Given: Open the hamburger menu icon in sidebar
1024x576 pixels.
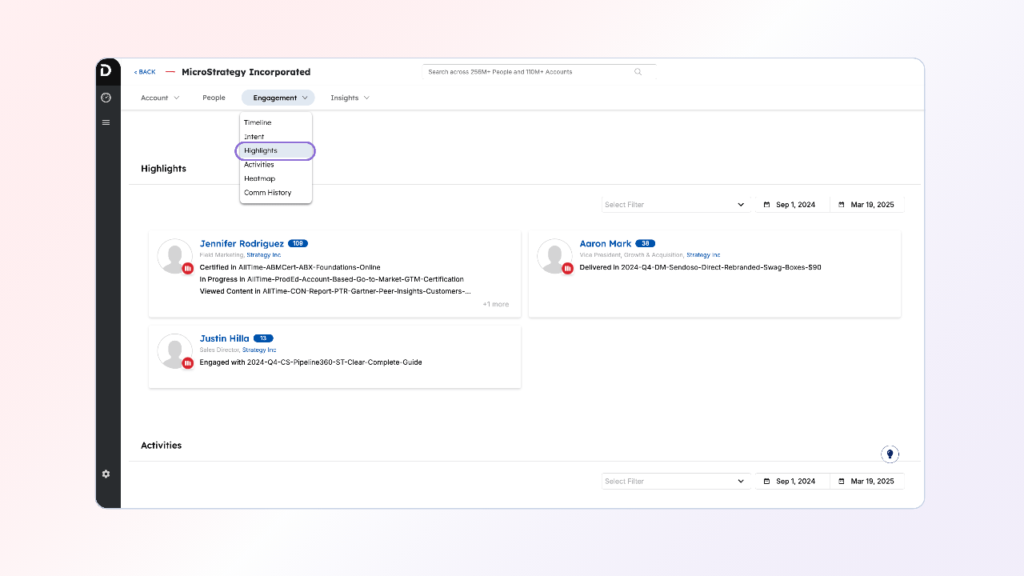Looking at the screenshot, I should (x=106, y=123).
